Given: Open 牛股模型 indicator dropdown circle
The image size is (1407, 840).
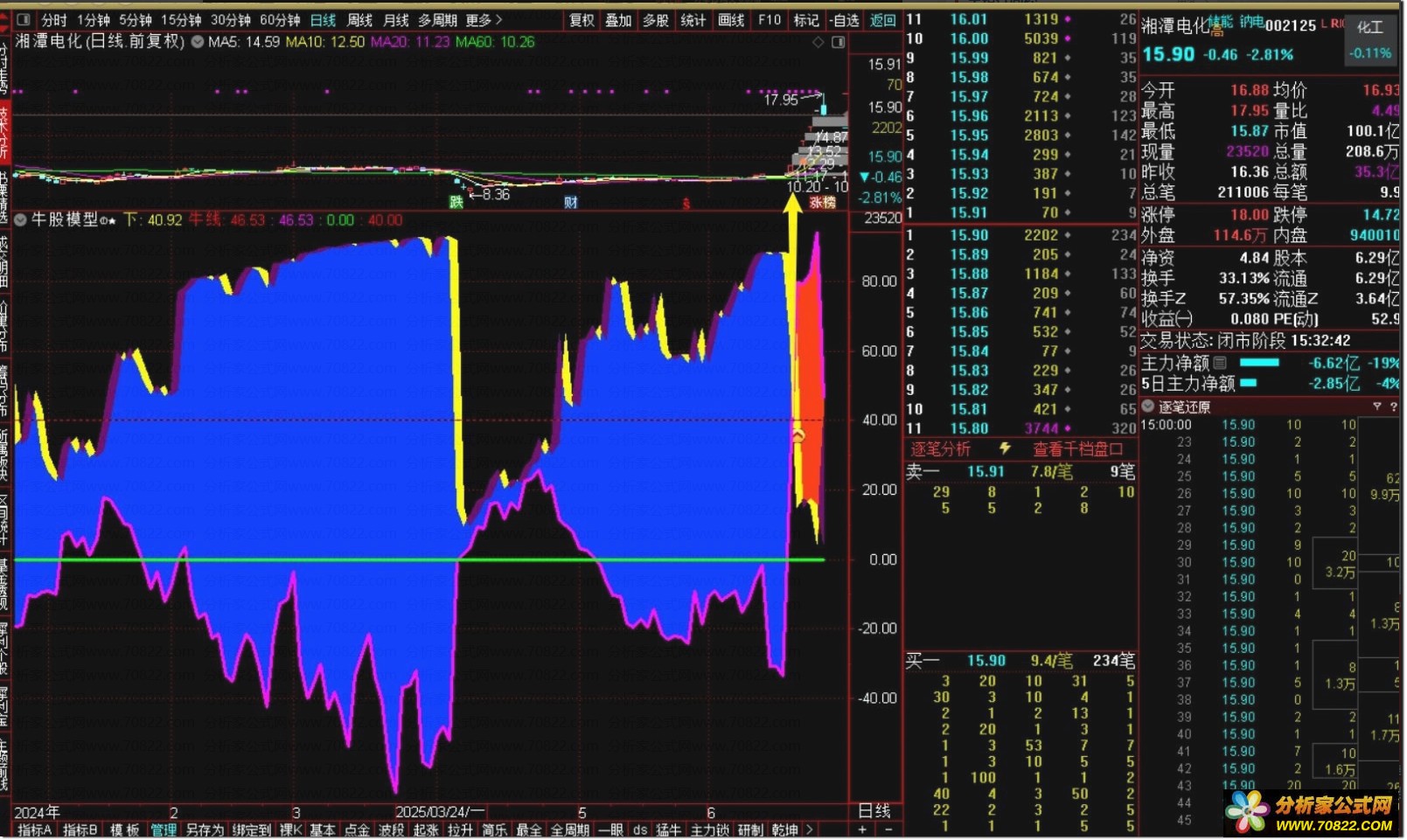Looking at the screenshot, I should tap(21, 219).
